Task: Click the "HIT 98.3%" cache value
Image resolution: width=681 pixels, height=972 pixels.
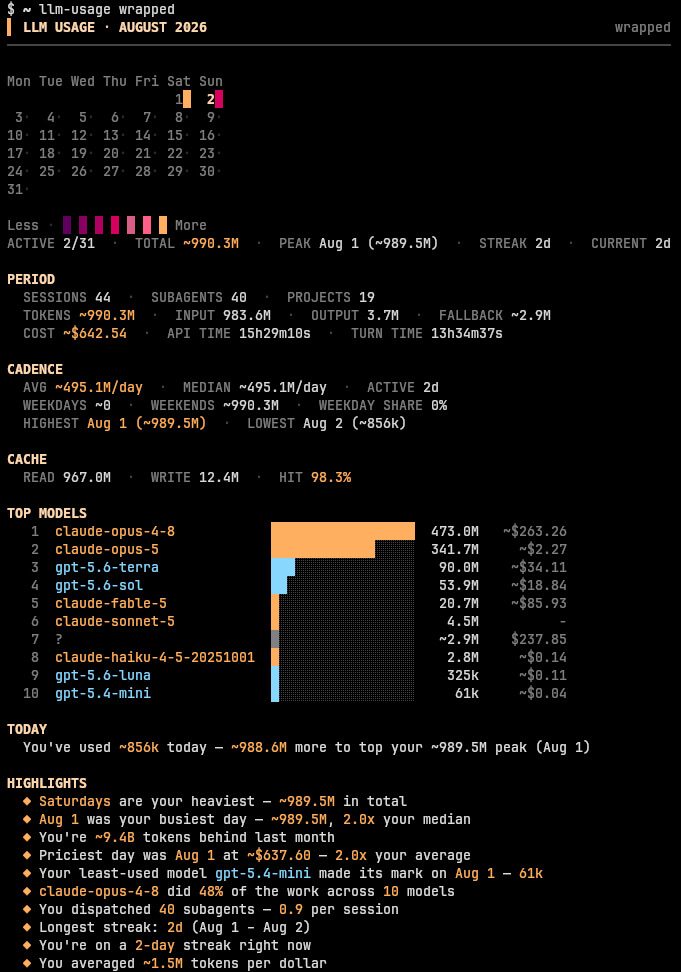Action: (x=315, y=477)
